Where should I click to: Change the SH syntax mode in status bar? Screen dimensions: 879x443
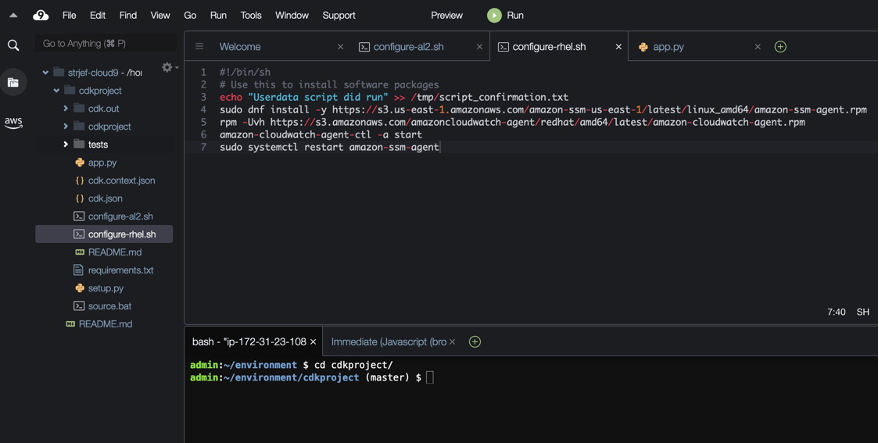[862, 312]
